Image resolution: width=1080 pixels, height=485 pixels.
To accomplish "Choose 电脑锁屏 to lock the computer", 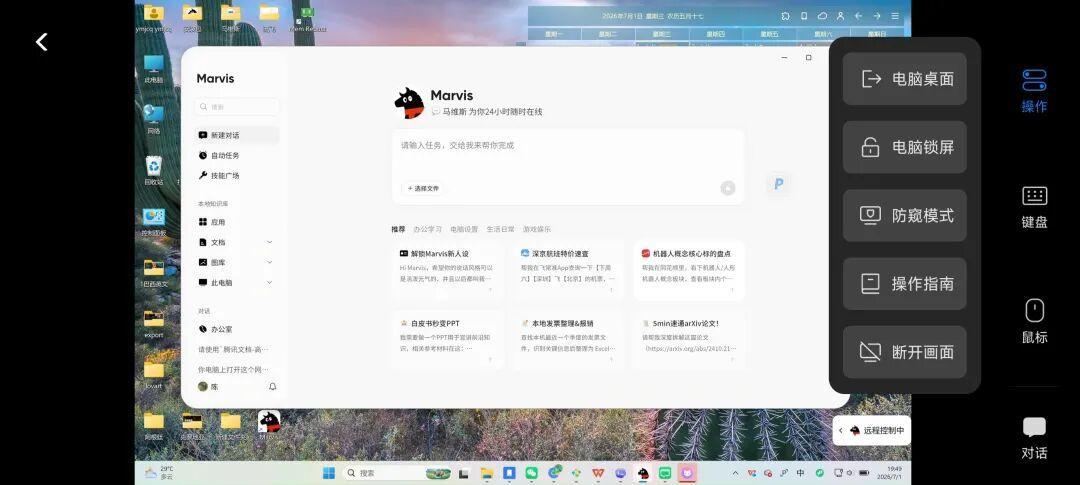I will (904, 147).
